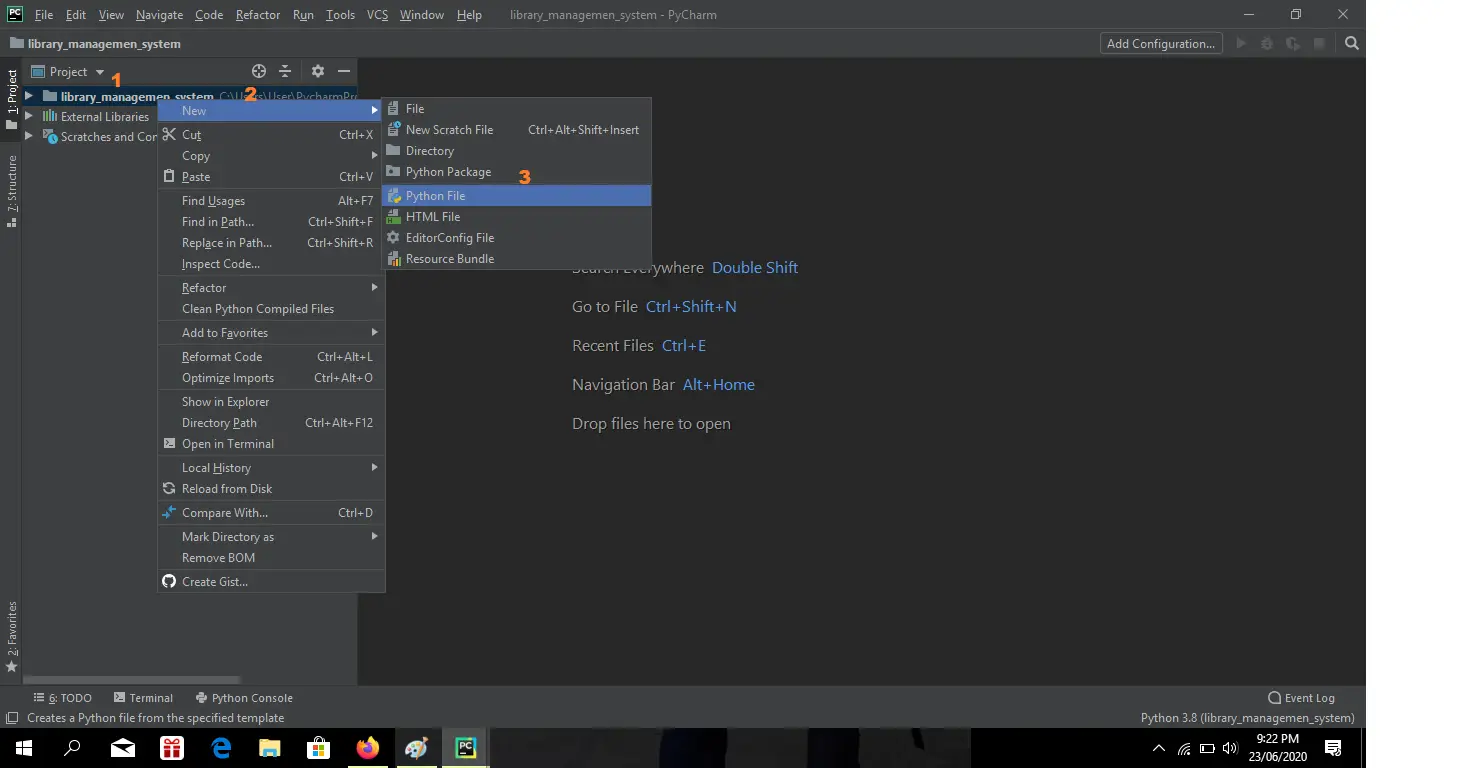The image size is (1476, 768).
Task: Click the Python 3.8 interpreter status widget
Action: click(x=1247, y=718)
